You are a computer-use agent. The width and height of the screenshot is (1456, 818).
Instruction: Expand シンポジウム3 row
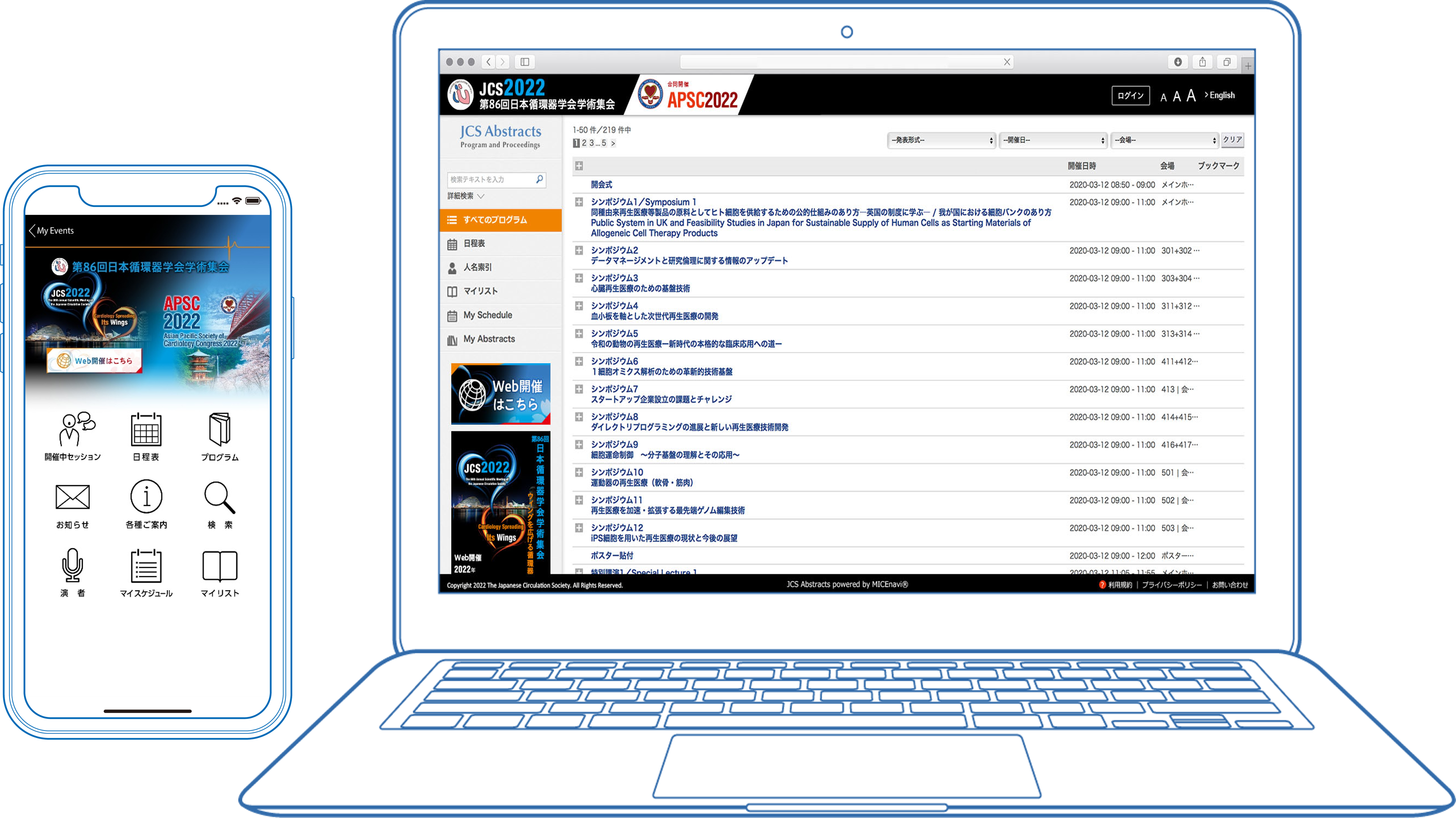coord(579,278)
